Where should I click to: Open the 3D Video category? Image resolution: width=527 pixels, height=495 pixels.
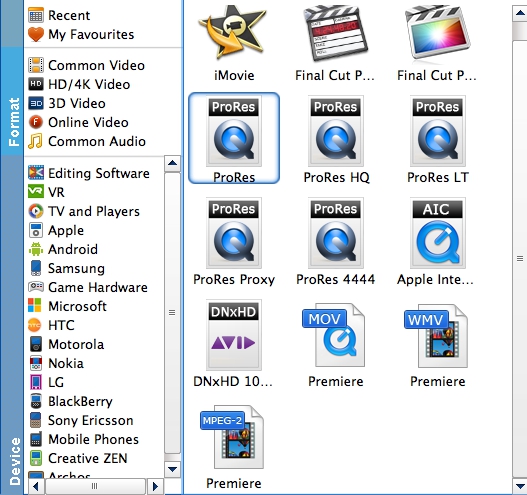[x=77, y=103]
